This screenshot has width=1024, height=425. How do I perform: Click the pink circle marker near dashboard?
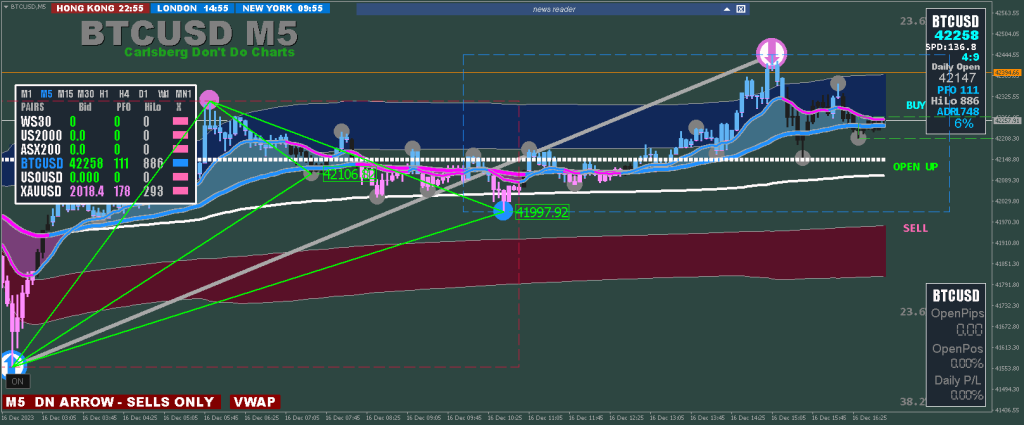coord(209,99)
